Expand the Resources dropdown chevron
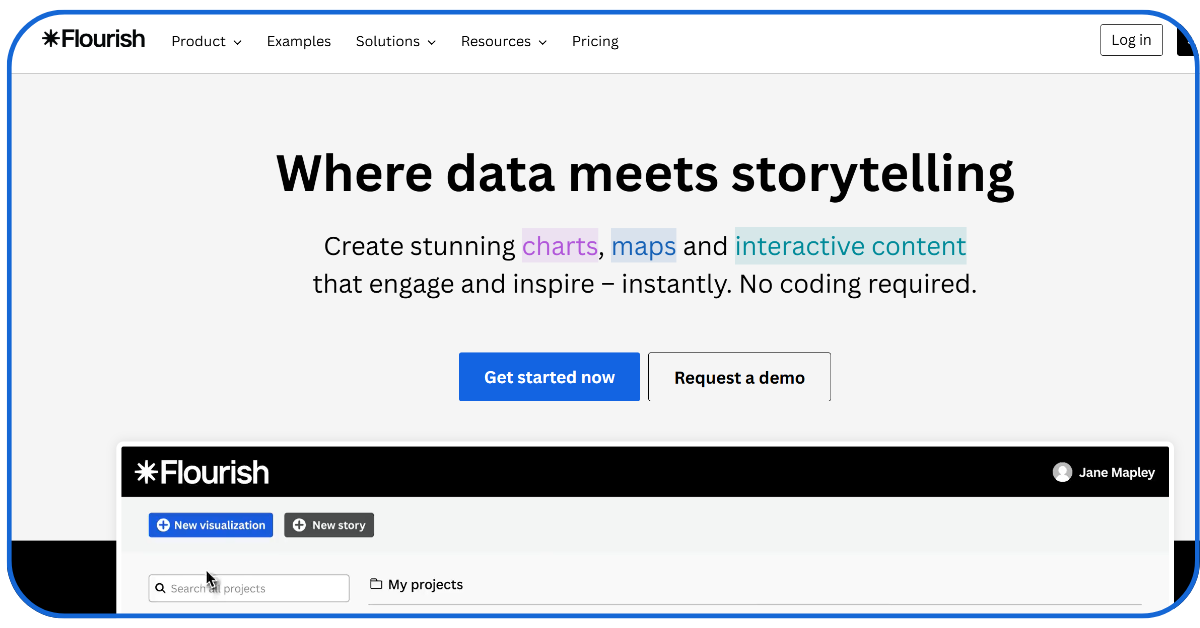Image resolution: width=1200 pixels, height=628 pixels. coord(542,42)
